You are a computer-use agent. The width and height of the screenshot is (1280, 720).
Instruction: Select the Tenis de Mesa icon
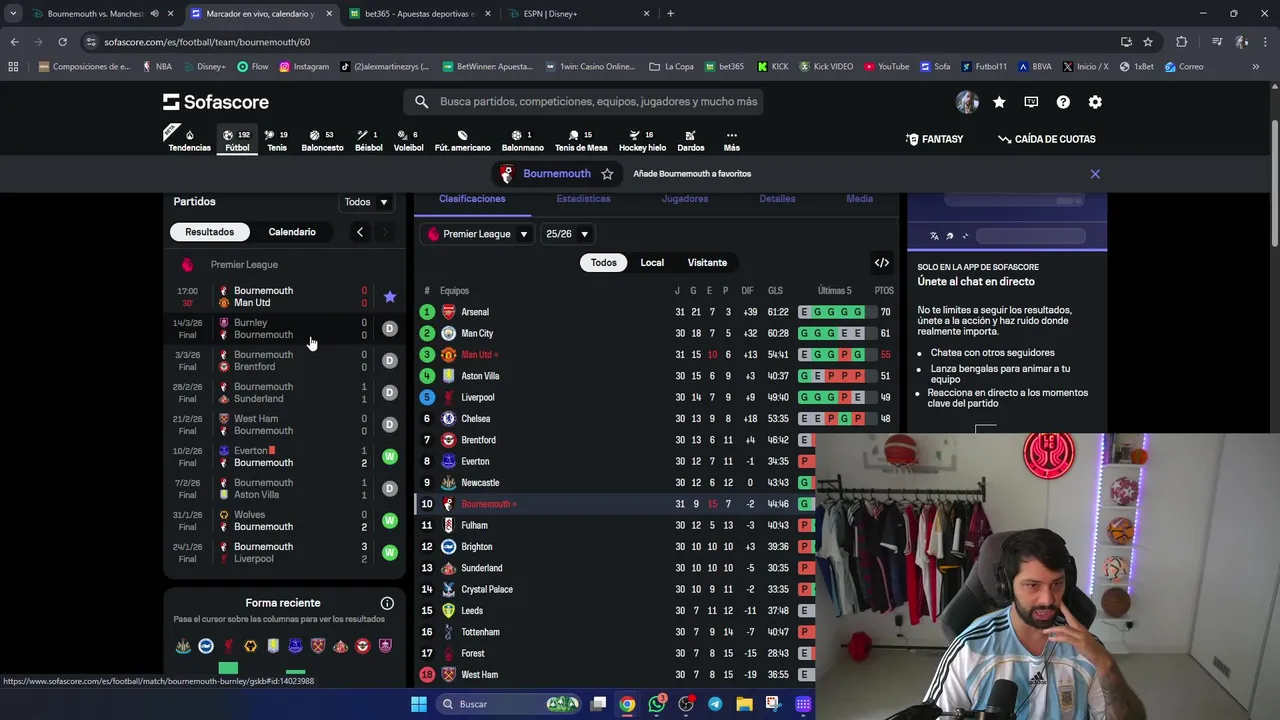[581, 140]
